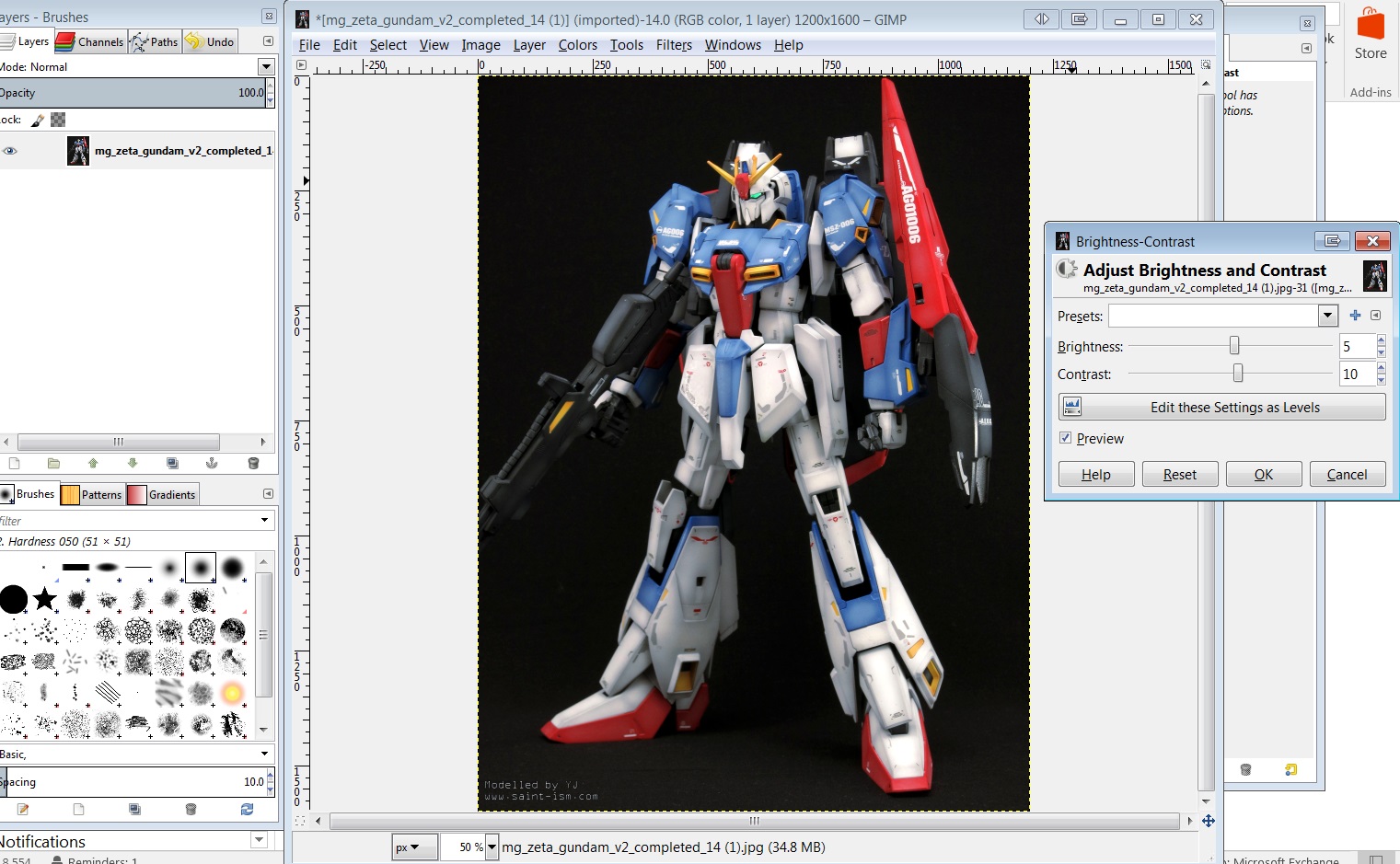Screen dimensions: 1400x864
Task: Save preset with the blue plus icon
Action: pyautogui.click(x=1355, y=316)
